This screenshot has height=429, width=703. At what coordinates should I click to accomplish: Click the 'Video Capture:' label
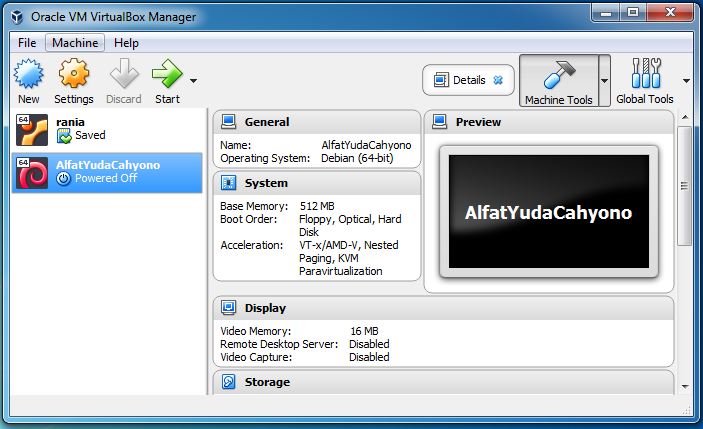point(256,357)
